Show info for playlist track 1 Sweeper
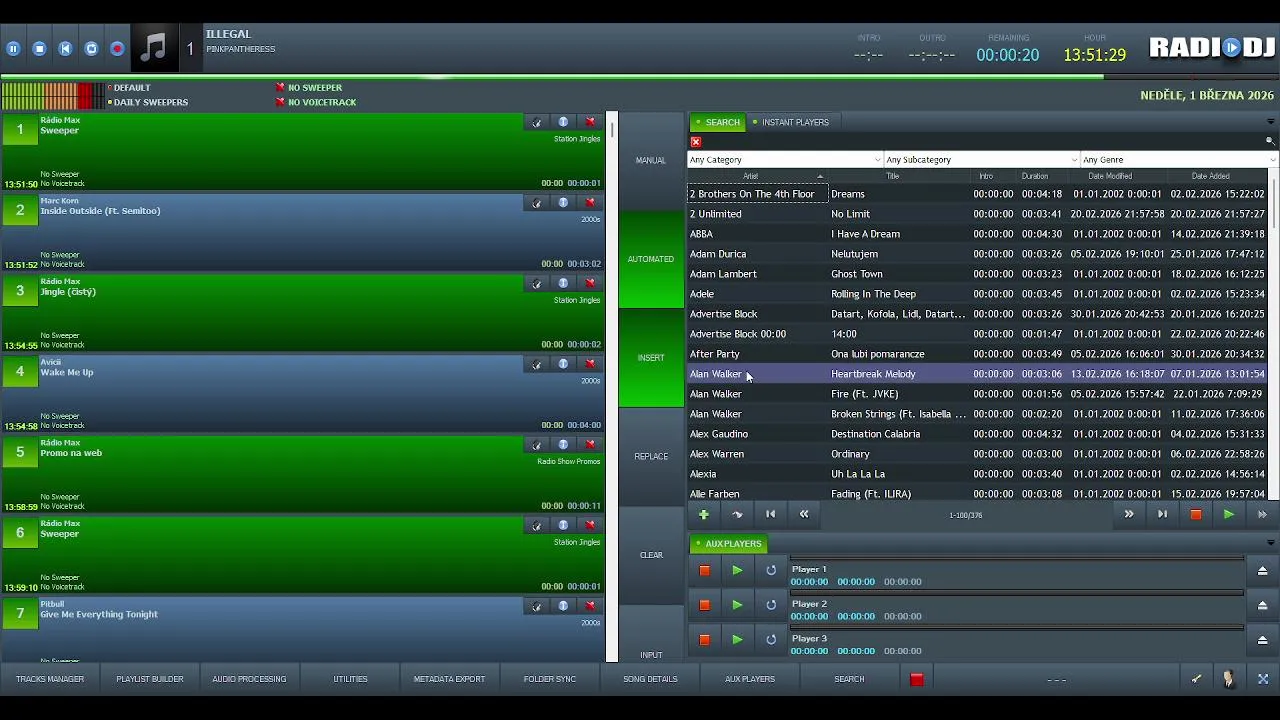The height and width of the screenshot is (720, 1280). pyautogui.click(x=563, y=122)
